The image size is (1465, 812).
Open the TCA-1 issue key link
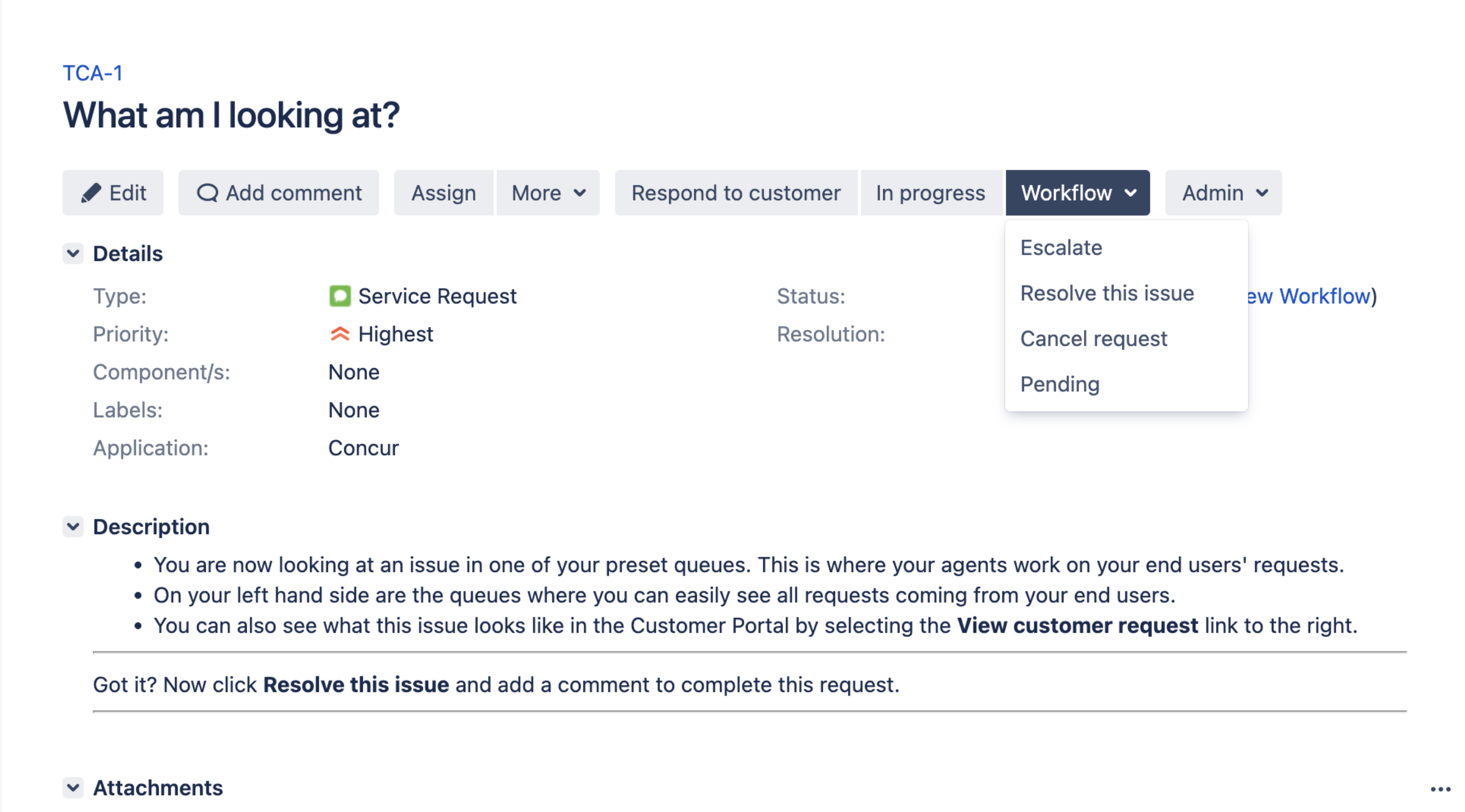(92, 73)
